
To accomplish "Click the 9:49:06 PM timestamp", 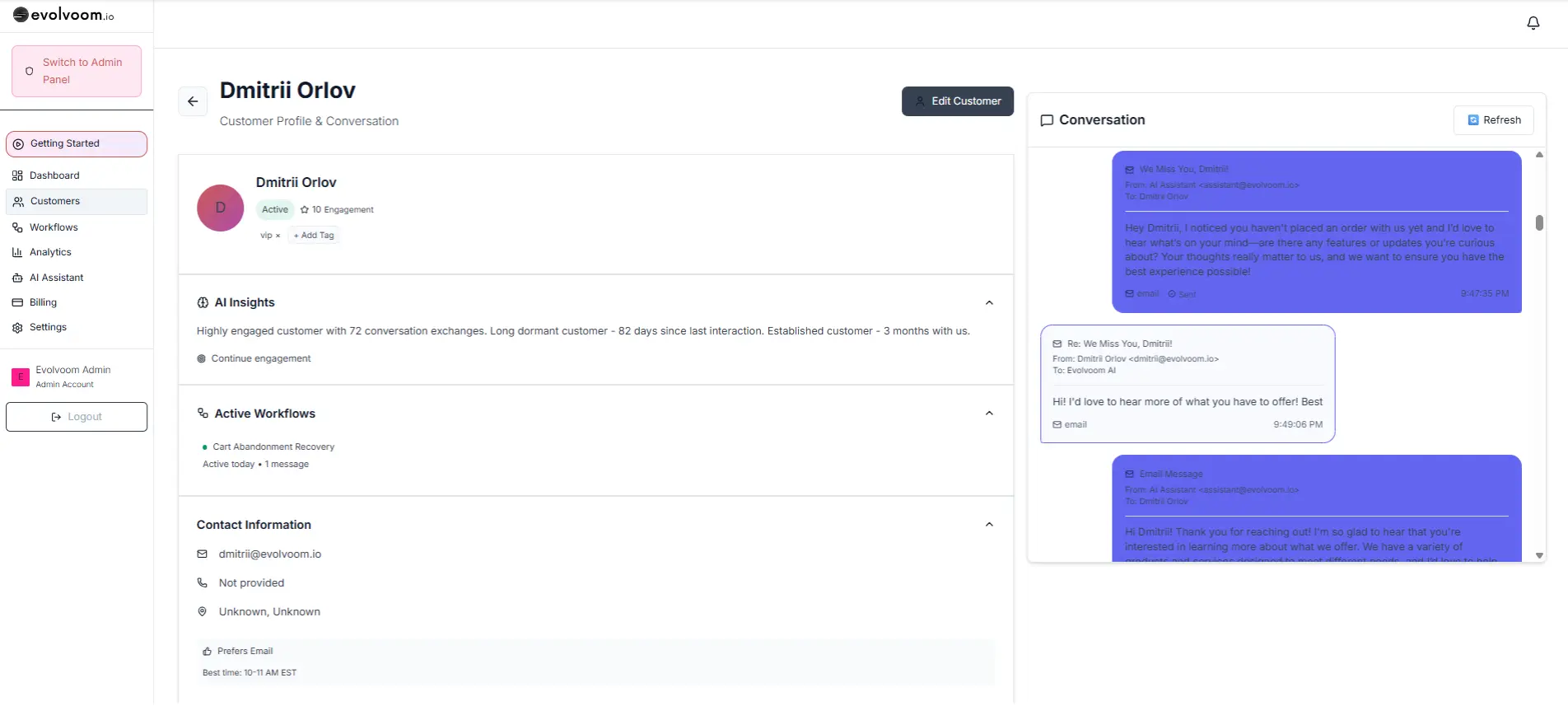I will pos(1298,425).
